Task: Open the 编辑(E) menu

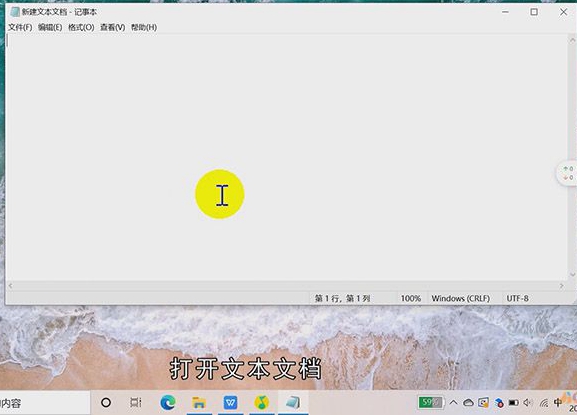Action: pos(50,27)
